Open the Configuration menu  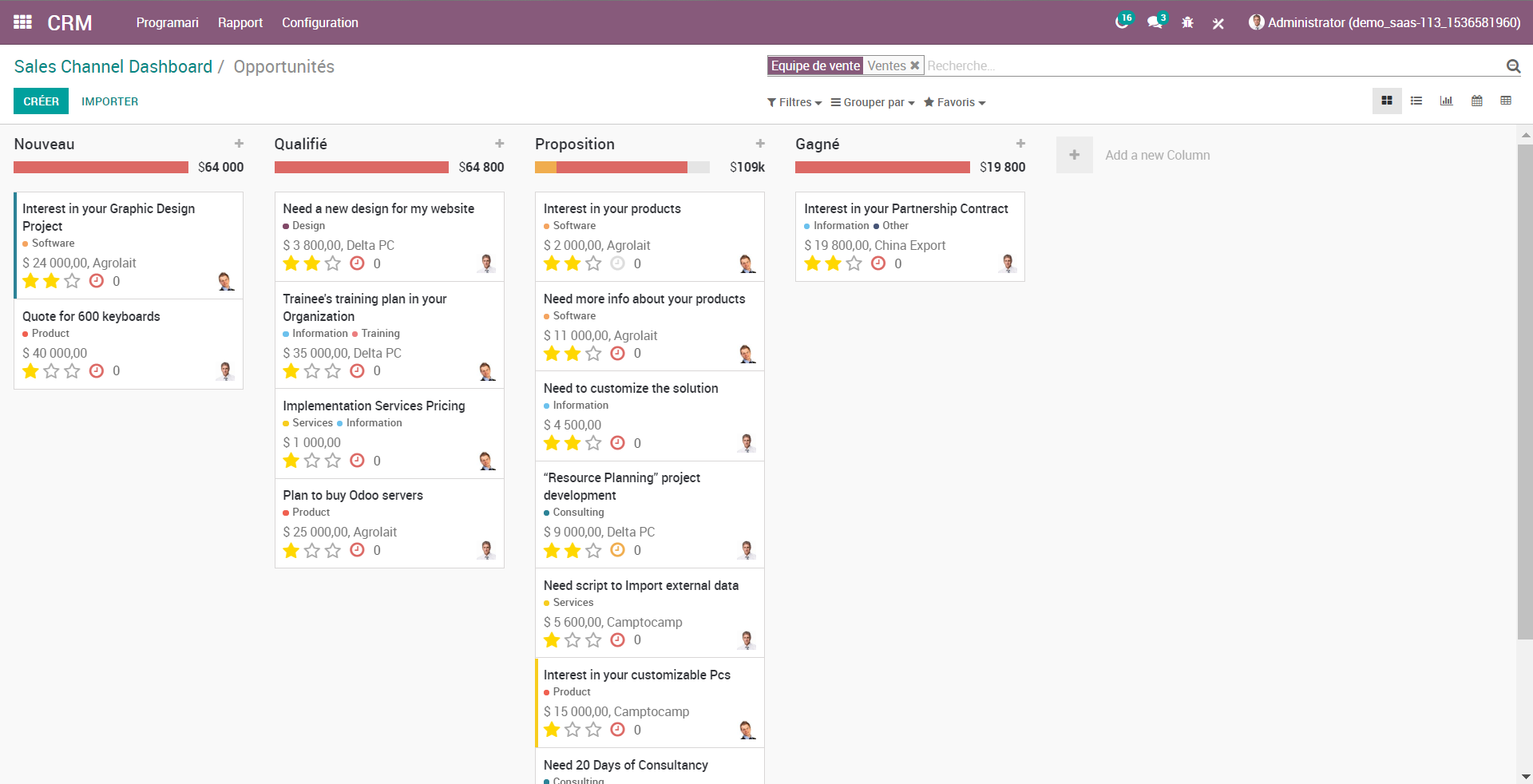click(x=320, y=22)
